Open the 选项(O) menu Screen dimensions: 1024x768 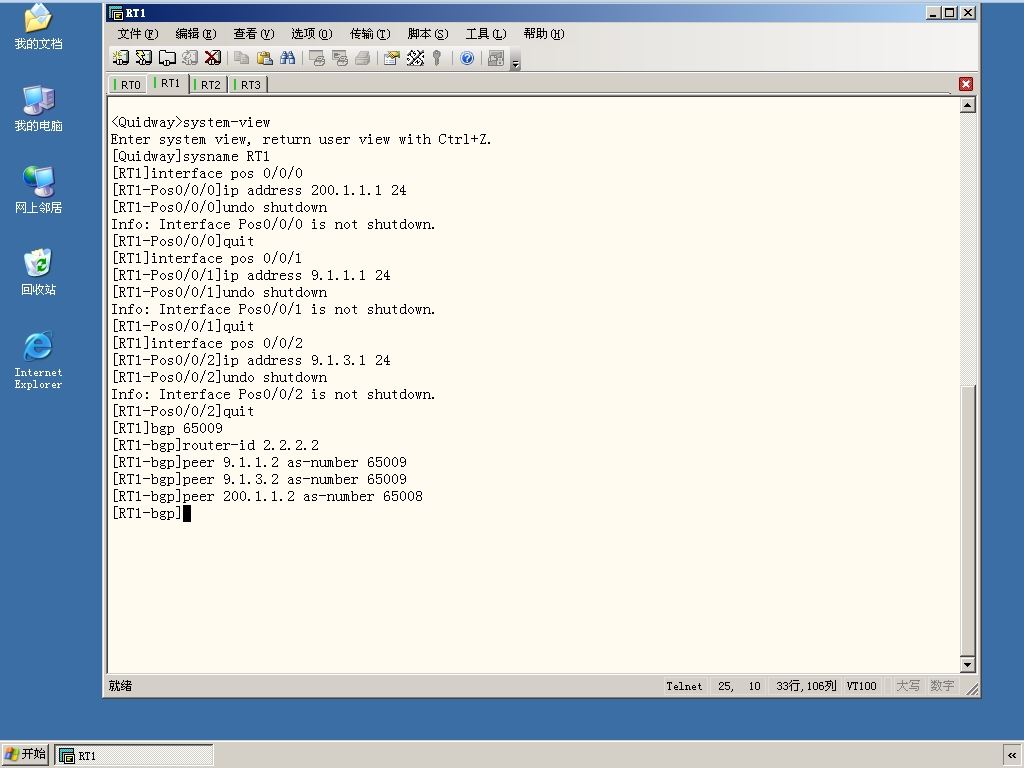click(312, 33)
